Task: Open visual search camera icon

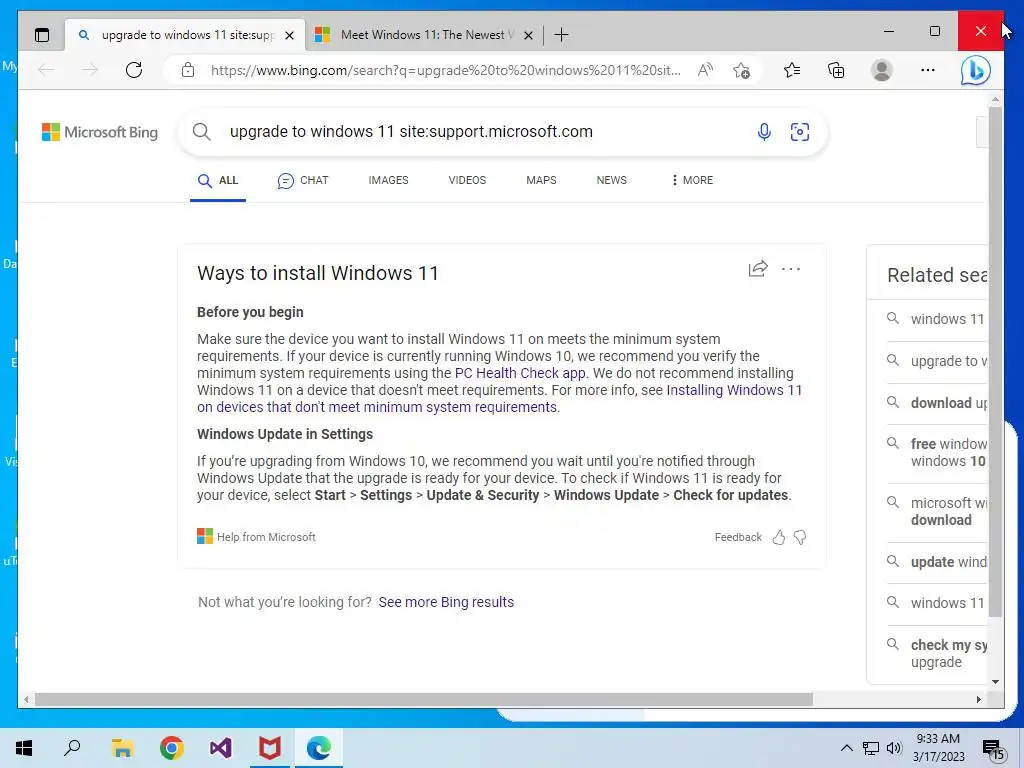Action: click(x=800, y=132)
